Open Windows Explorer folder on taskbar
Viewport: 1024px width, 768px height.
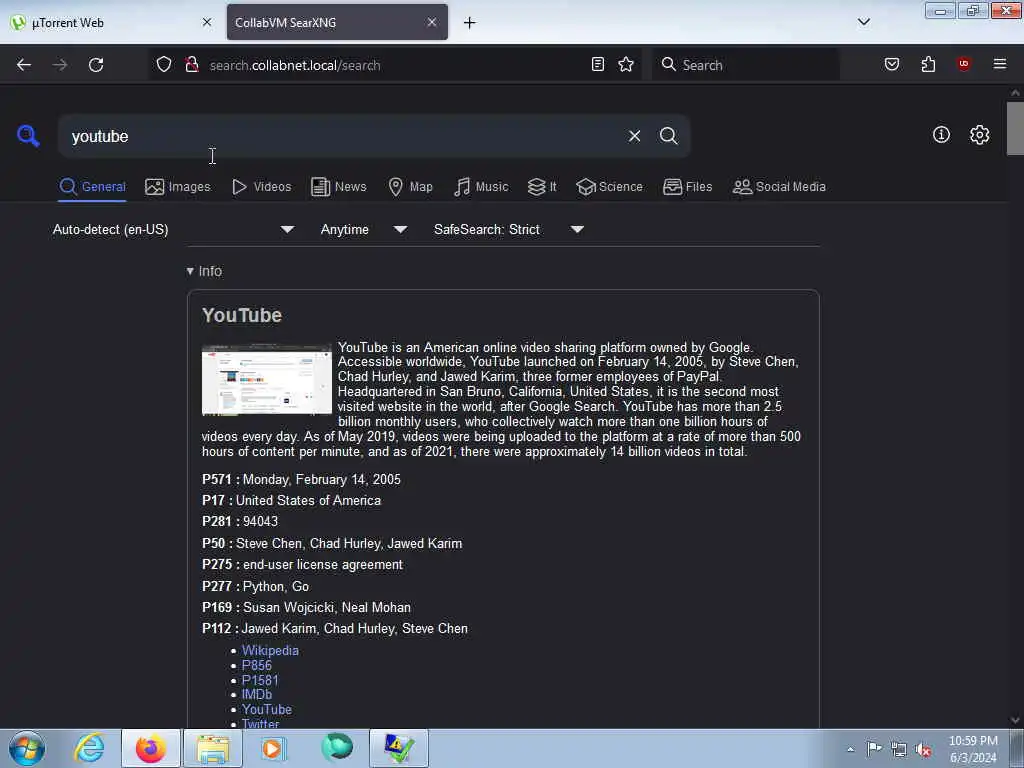click(213, 748)
